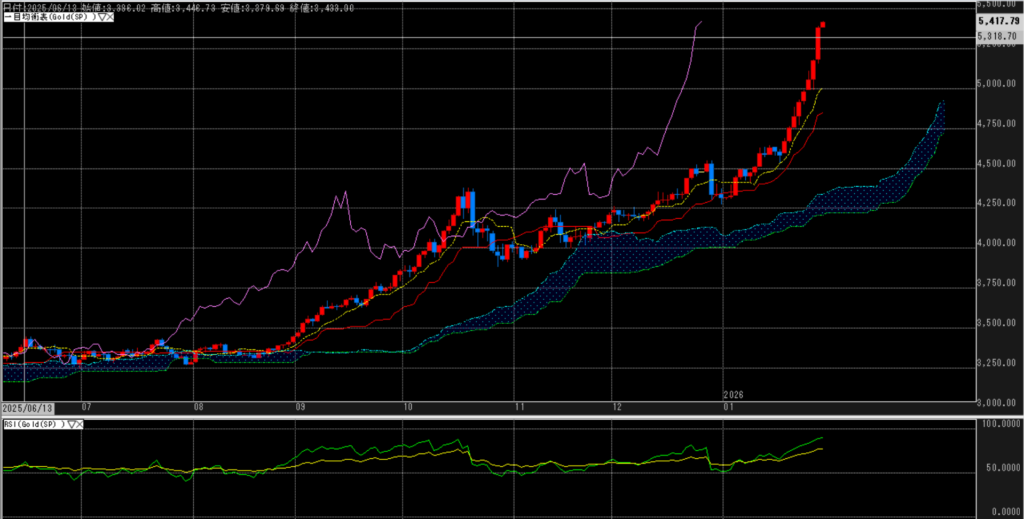Screen dimensions: 1024x519
Task: Close the Ichimoku (一目均衡表) indicator with X
Action: click(x=109, y=19)
